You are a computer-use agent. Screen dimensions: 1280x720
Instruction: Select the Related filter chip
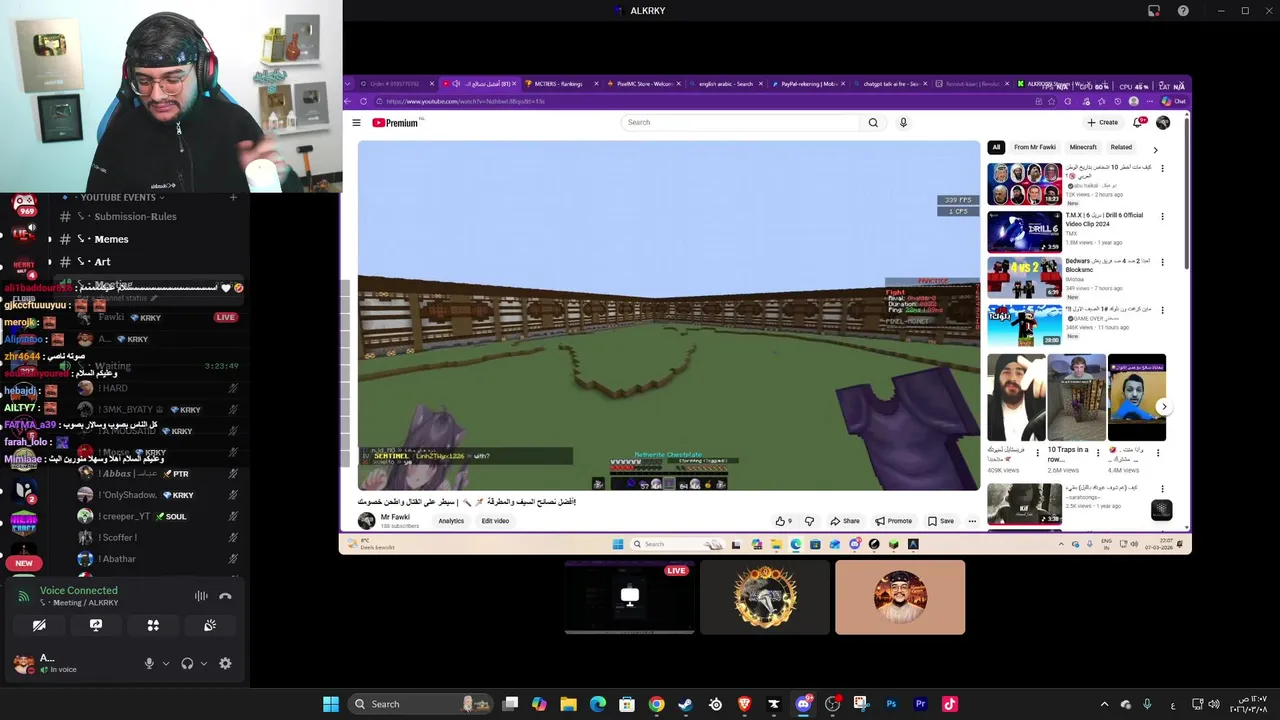[x=1121, y=147]
